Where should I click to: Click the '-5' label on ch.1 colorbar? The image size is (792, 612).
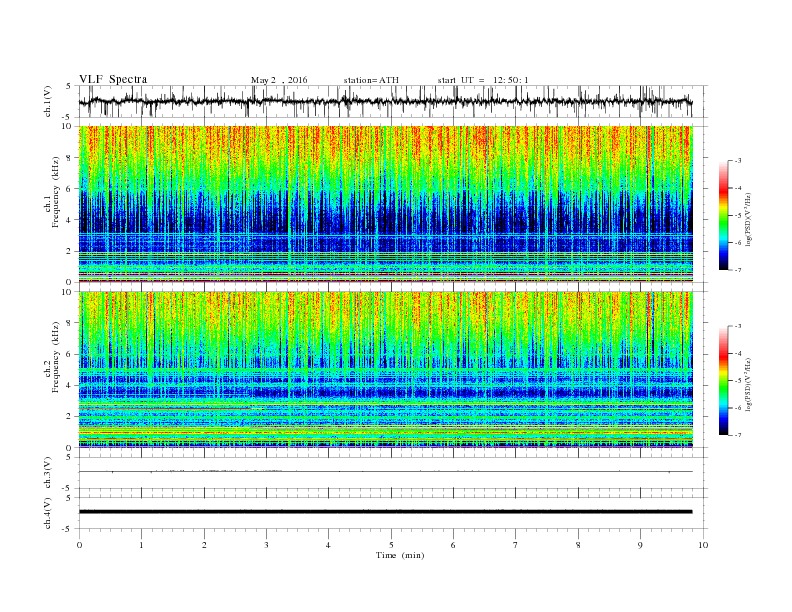pyautogui.click(x=738, y=216)
